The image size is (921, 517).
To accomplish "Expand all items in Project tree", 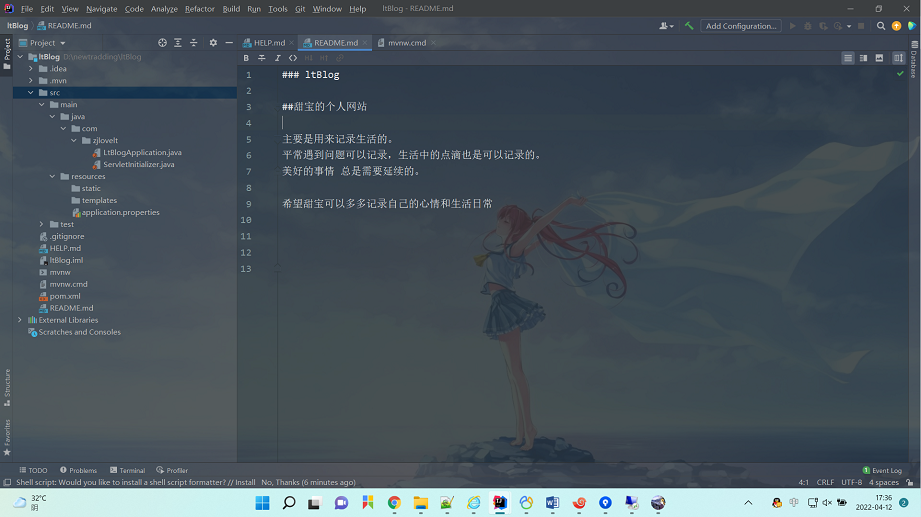I will coord(178,43).
